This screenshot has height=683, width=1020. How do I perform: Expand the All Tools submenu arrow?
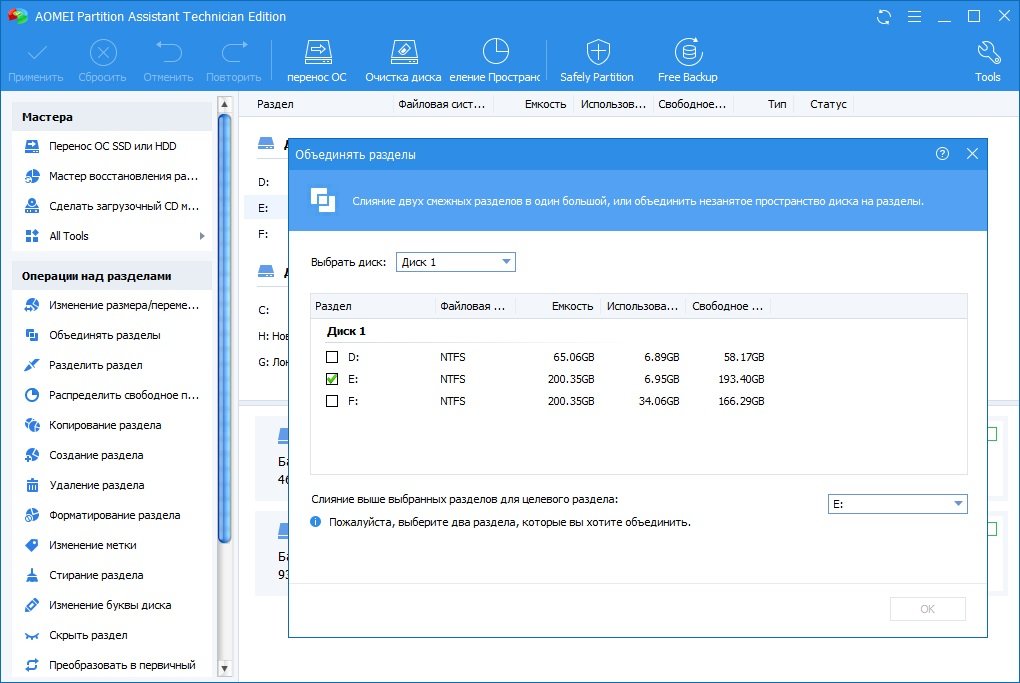(202, 236)
